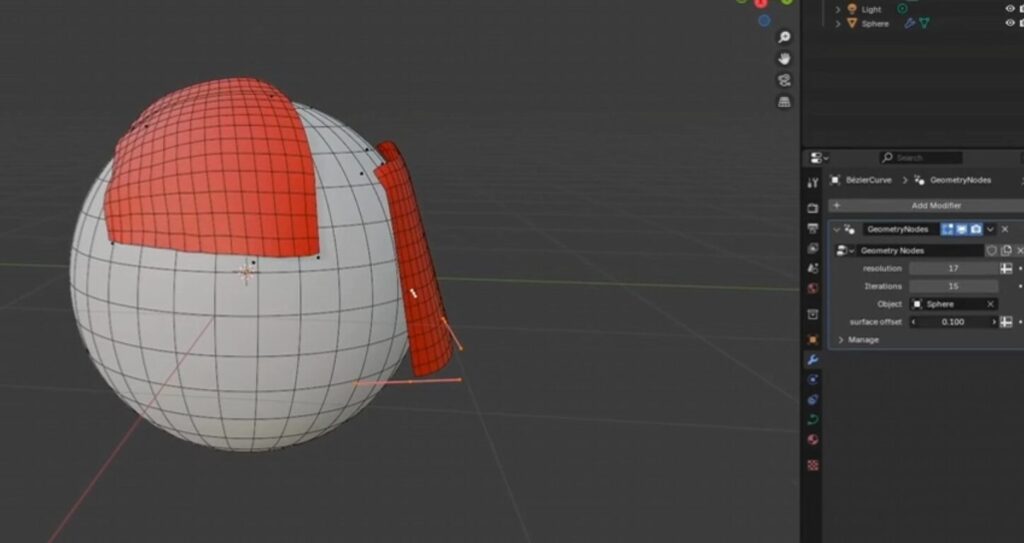The width and height of the screenshot is (1024, 543).
Task: Click the Geometry Nodes node group name field
Action: 920,251
